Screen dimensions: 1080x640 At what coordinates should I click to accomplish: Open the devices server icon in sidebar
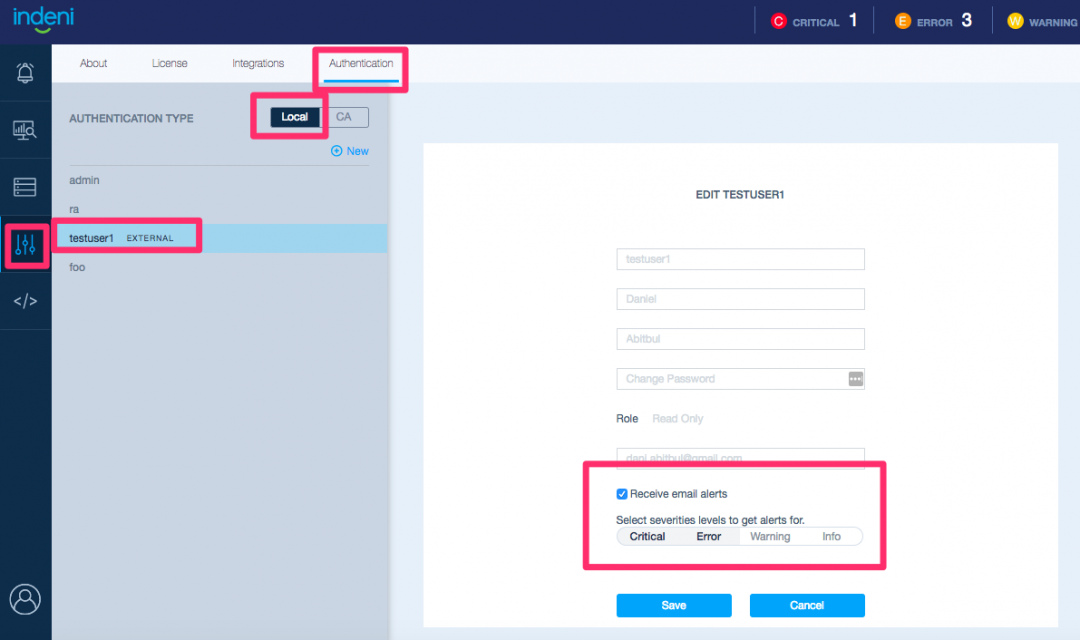(25, 187)
